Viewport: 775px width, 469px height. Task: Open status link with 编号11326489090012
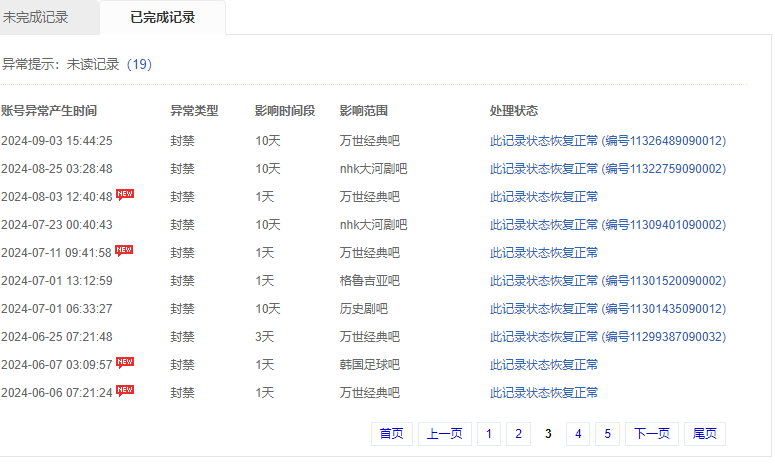607,141
